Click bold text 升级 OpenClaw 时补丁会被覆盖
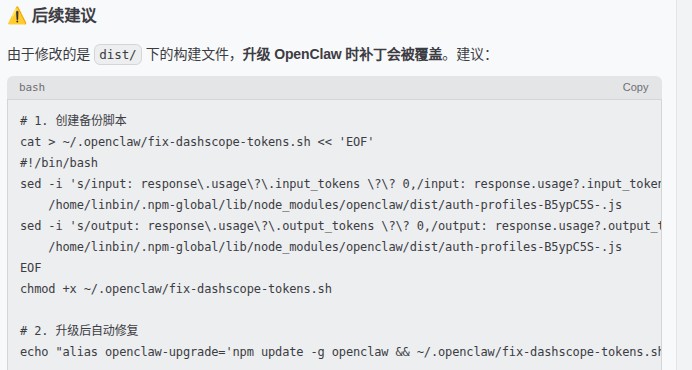The image size is (692, 370). click(x=342, y=54)
